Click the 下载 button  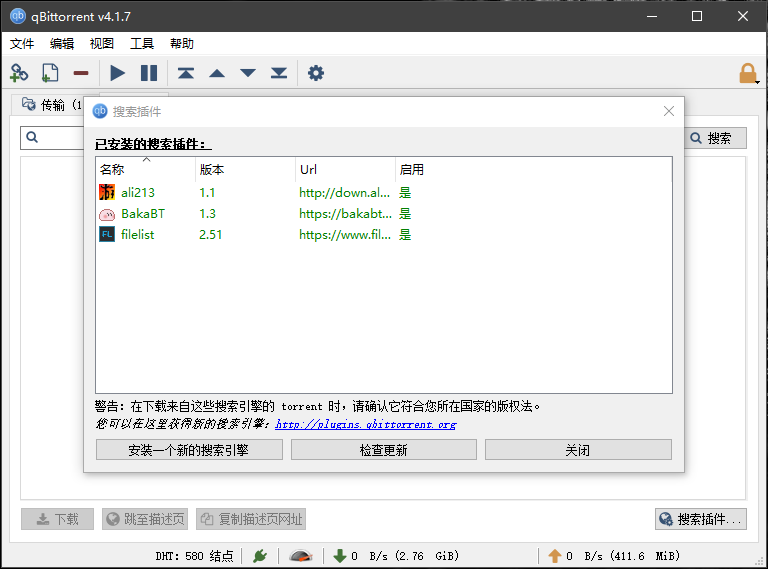click(x=57, y=519)
